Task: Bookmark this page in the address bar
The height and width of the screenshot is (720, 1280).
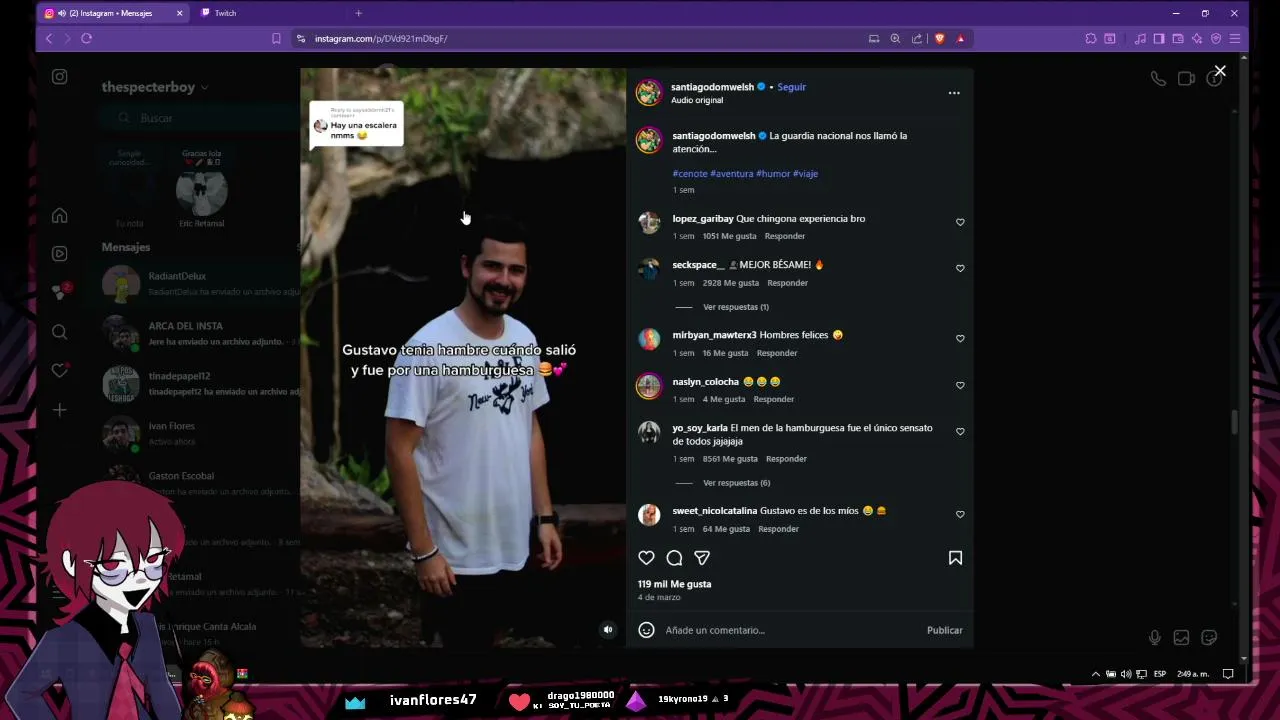Action: click(276, 38)
